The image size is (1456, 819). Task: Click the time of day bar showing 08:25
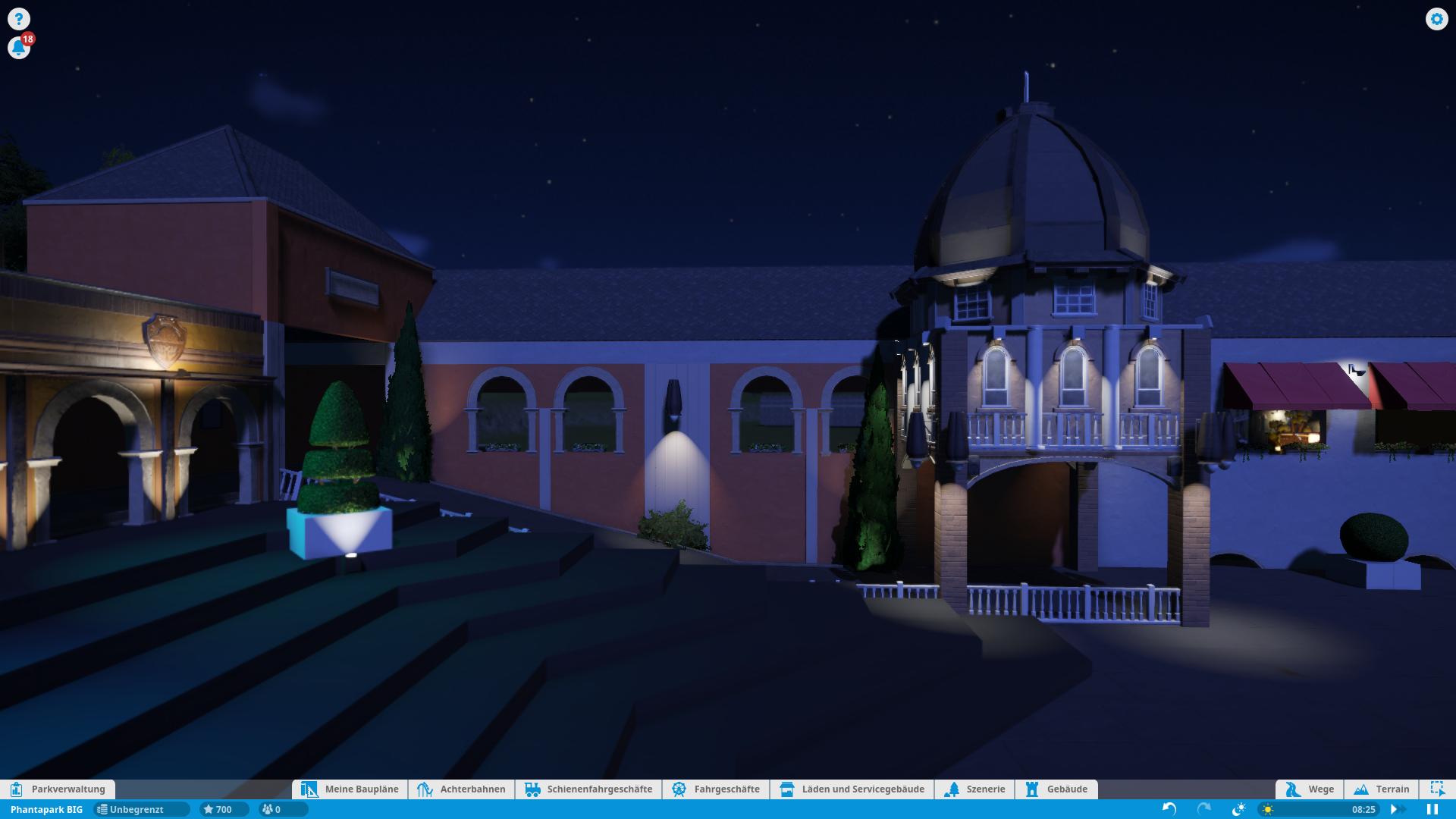pos(1318,809)
